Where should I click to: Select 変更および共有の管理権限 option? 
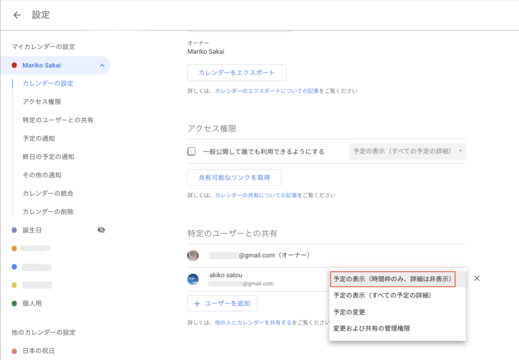pos(372,328)
